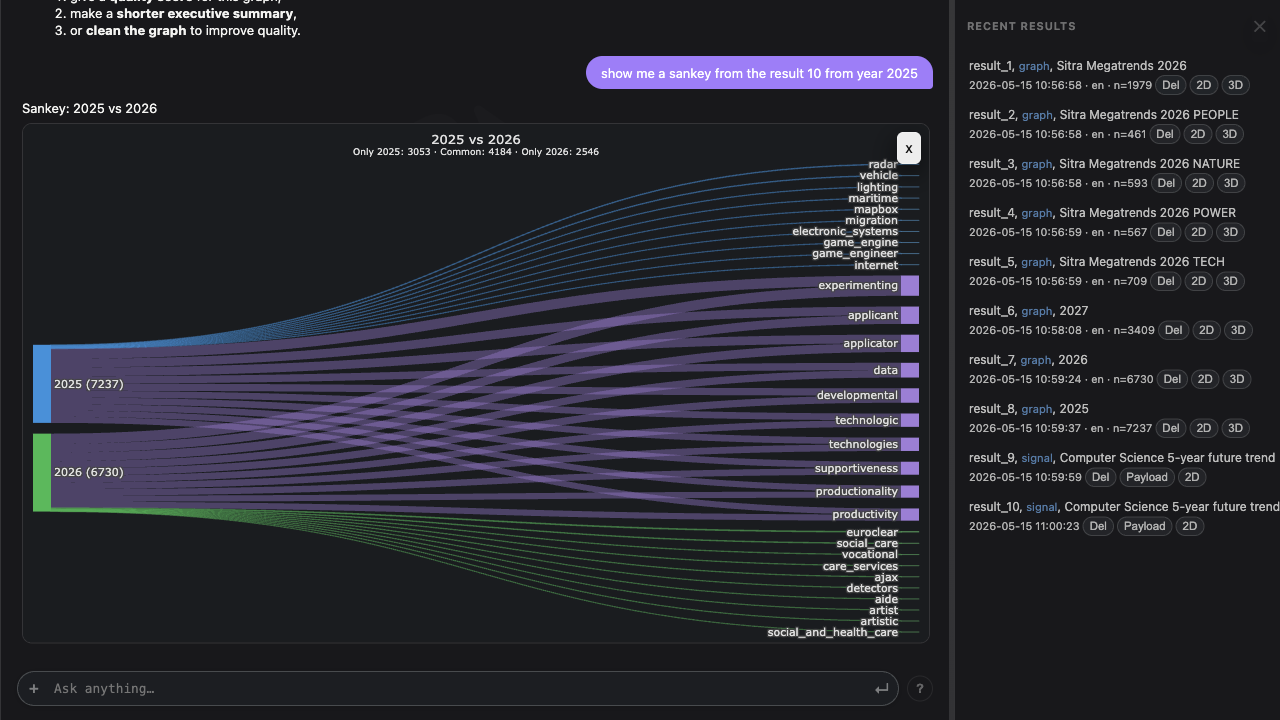The width and height of the screenshot is (1280, 720).
Task: Open 3D view for result_5 TECH
Action: tap(1231, 281)
